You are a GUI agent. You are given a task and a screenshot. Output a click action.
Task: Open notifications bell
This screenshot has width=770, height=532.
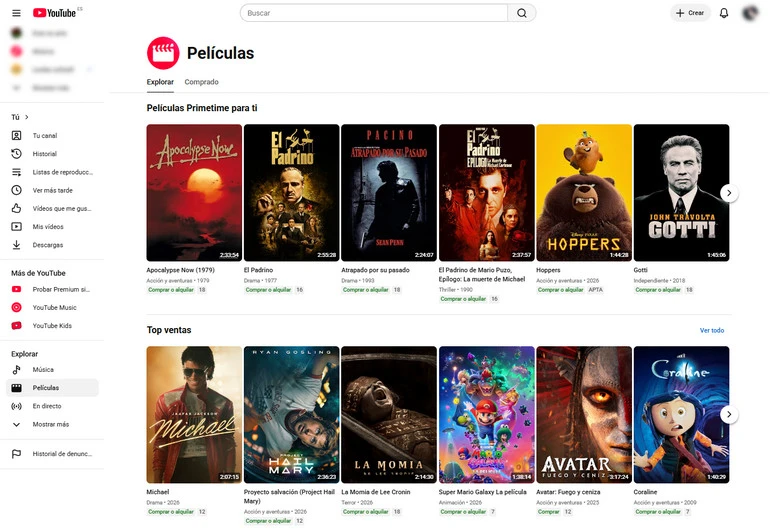[724, 13]
